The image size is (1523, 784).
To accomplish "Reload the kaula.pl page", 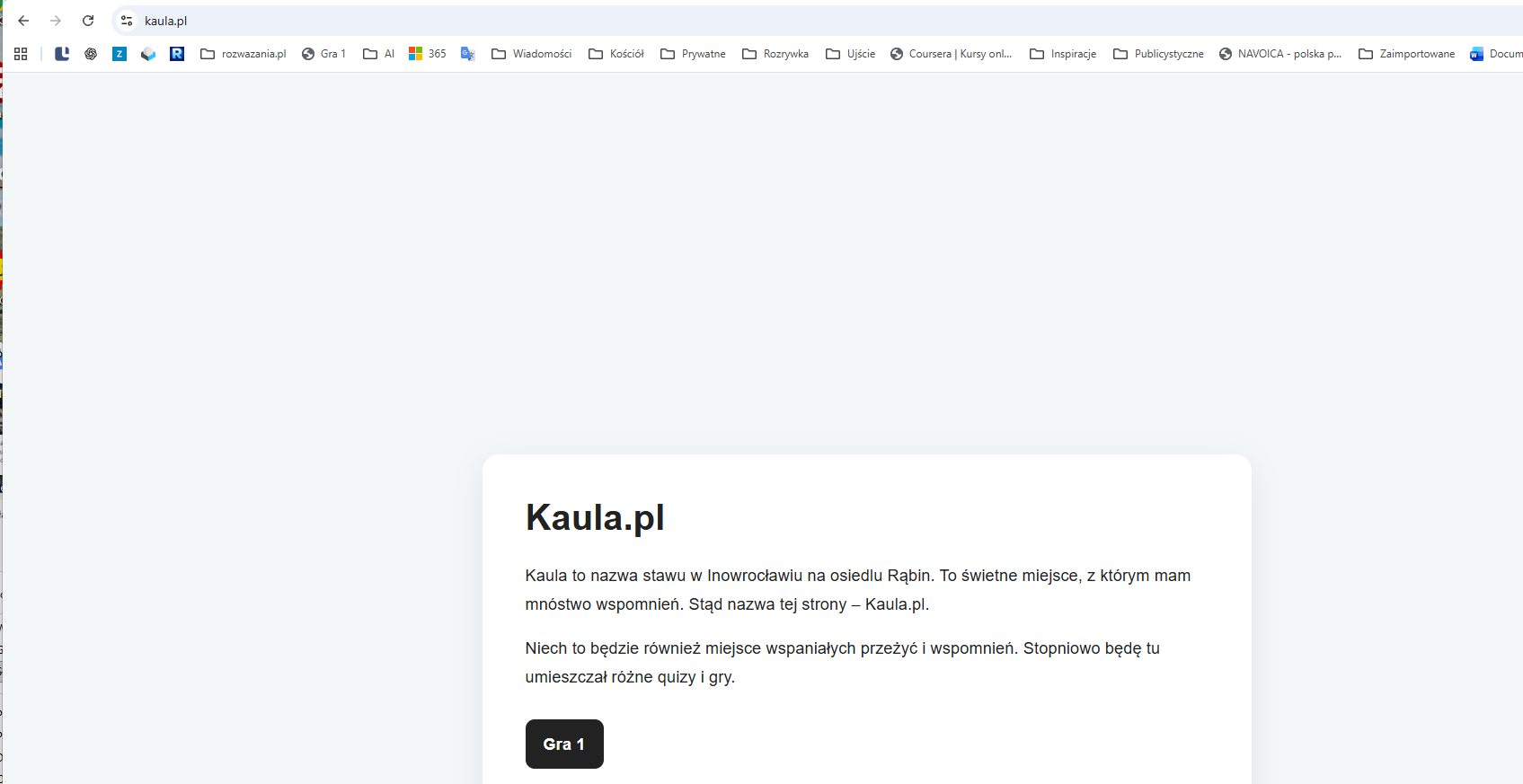I will click(88, 21).
